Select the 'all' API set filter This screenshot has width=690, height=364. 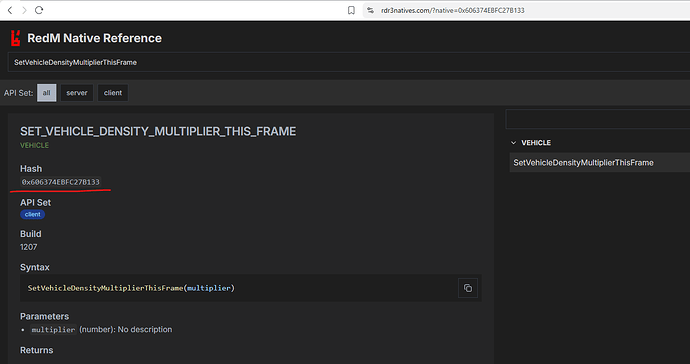tap(47, 93)
